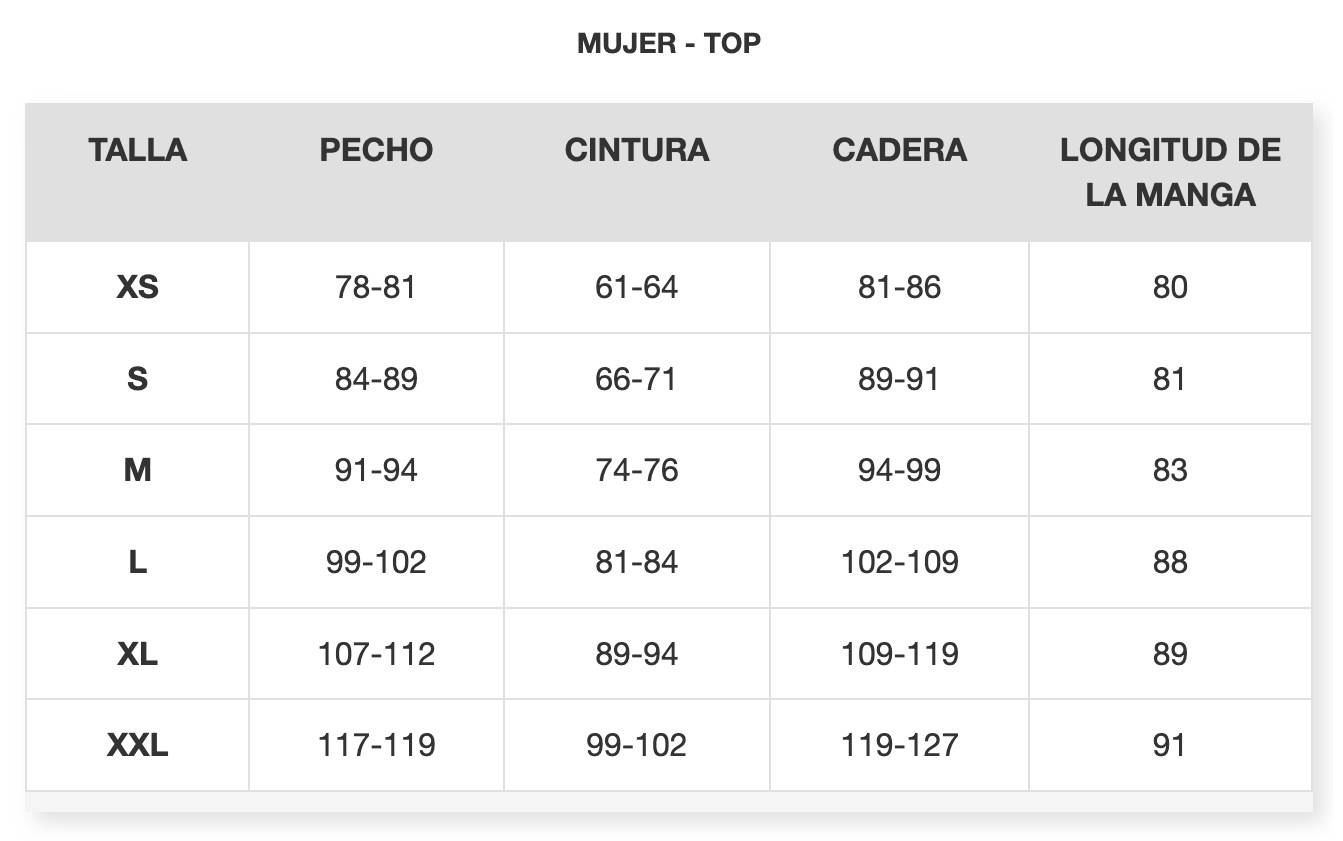The width and height of the screenshot is (1343, 841).
Task: Click the XS size row label
Action: pos(137,288)
